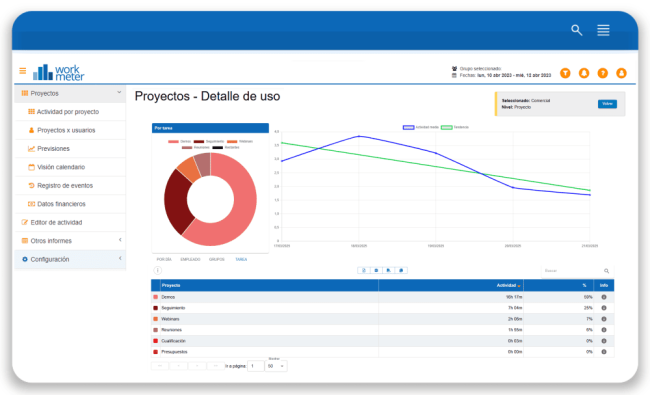Click the orange Webinars swatch in the table
Screen dimensions: 650x395
(x=156, y=319)
